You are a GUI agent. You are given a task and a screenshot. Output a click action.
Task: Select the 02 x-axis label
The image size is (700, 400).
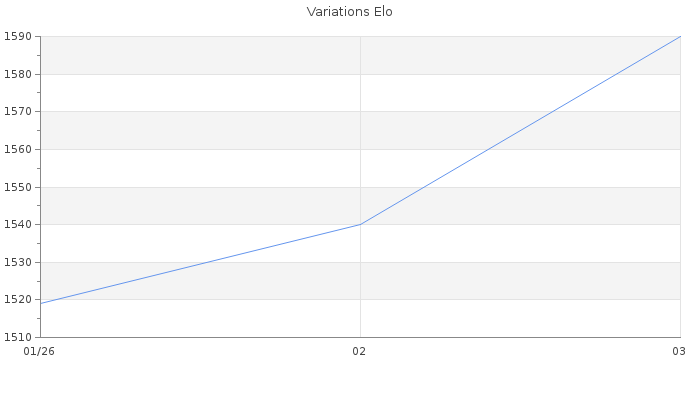[x=360, y=350]
